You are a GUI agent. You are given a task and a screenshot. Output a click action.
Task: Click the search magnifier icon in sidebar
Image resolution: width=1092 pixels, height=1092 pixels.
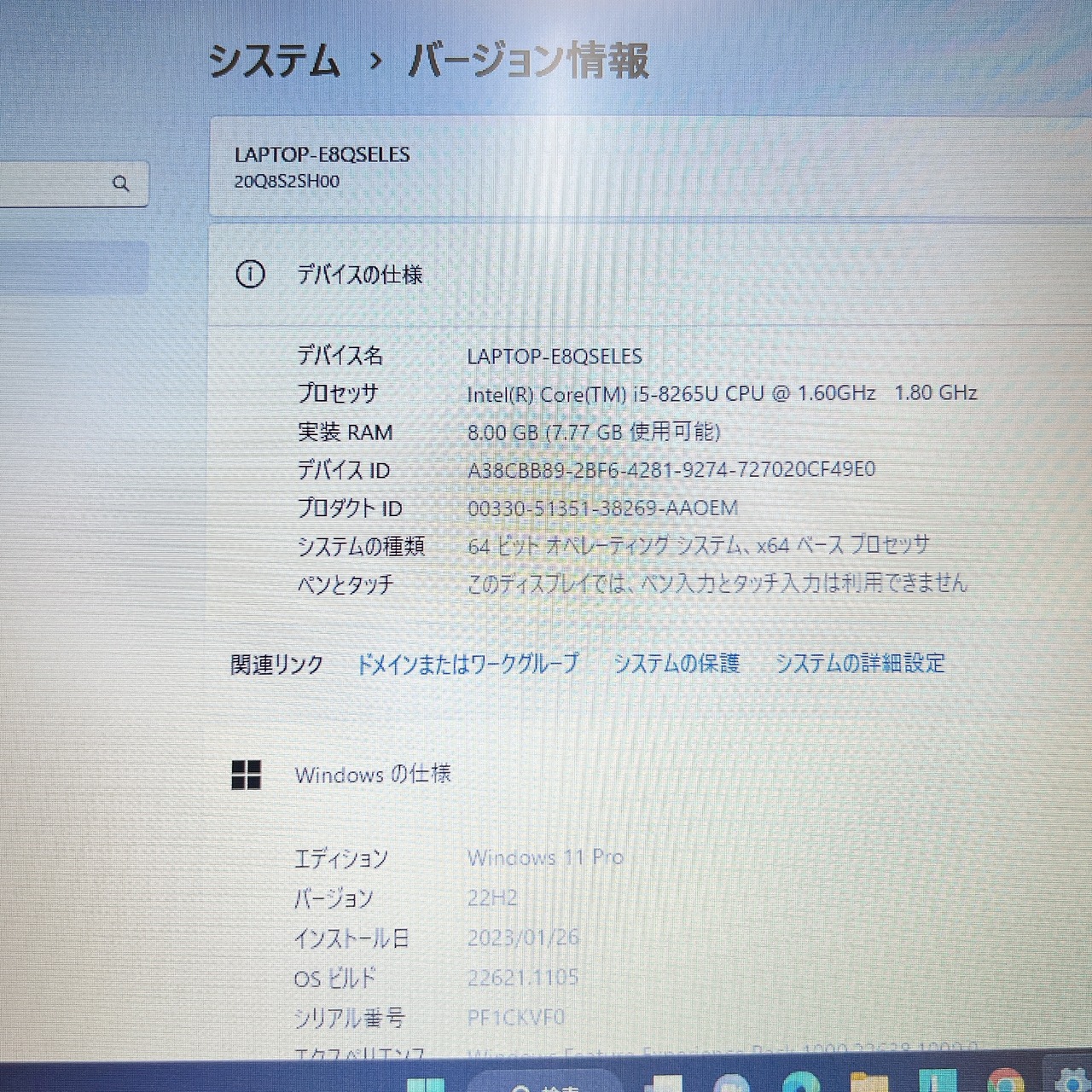tap(121, 183)
